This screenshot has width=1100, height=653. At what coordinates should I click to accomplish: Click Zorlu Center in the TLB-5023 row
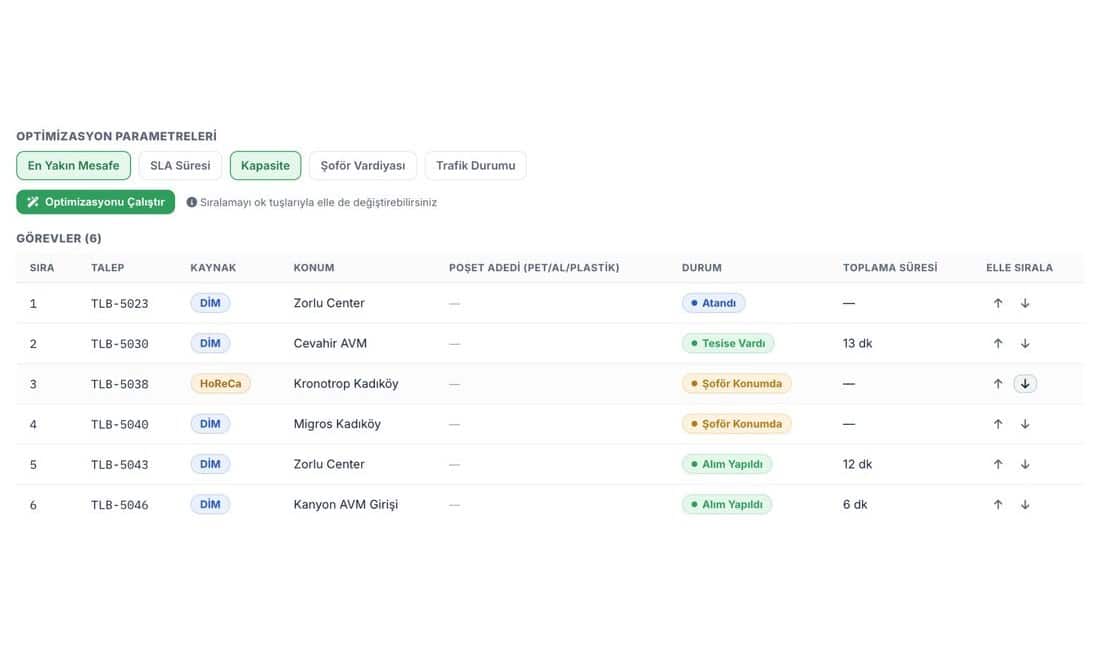tap(329, 303)
